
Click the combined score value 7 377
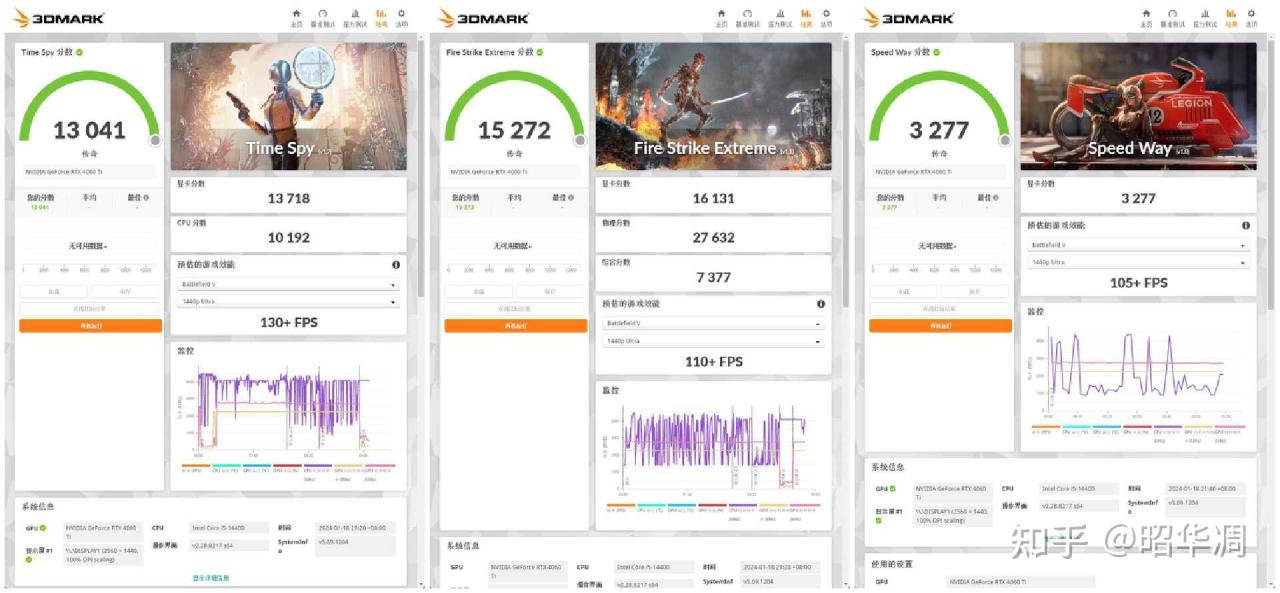pos(714,277)
